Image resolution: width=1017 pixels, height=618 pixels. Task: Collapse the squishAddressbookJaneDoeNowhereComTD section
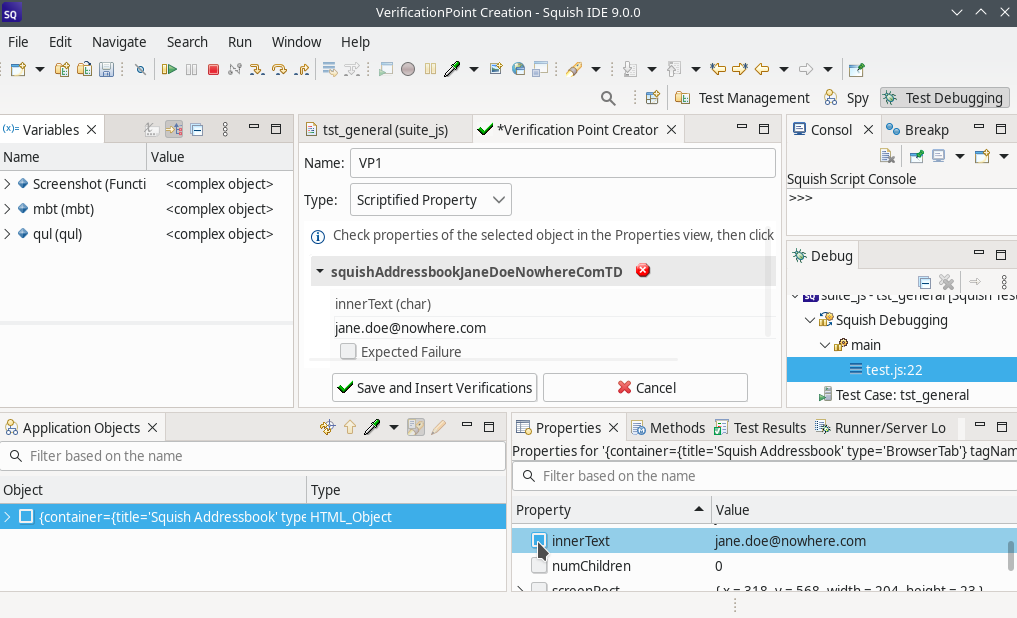(319, 272)
